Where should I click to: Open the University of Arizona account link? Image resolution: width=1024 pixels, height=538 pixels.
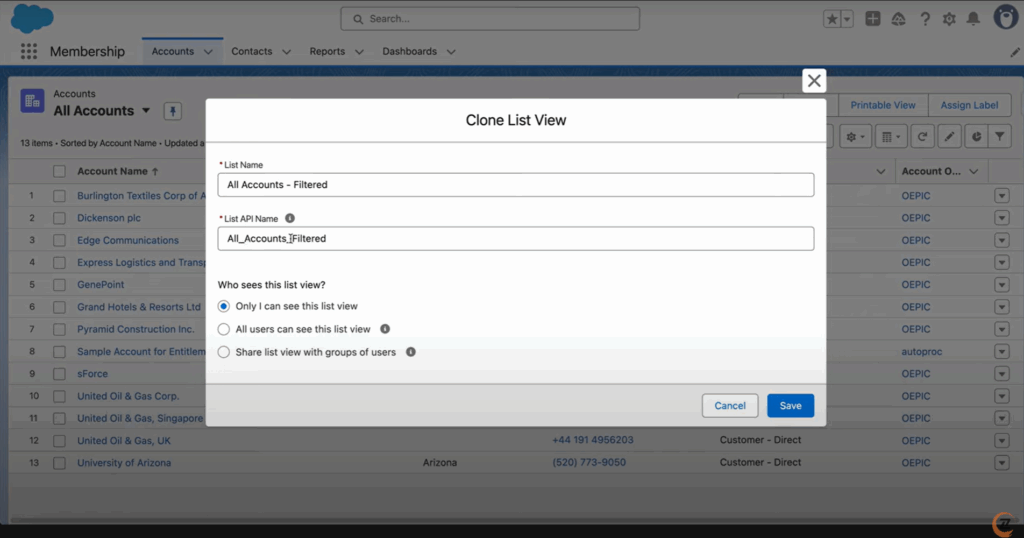(124, 463)
